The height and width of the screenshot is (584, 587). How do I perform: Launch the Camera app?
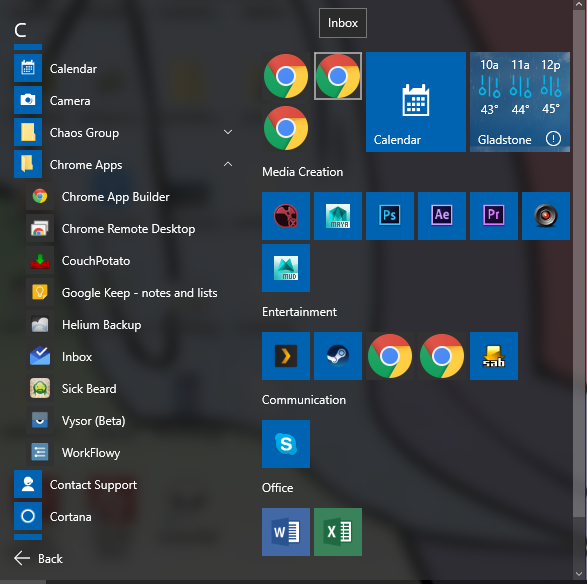(124, 100)
